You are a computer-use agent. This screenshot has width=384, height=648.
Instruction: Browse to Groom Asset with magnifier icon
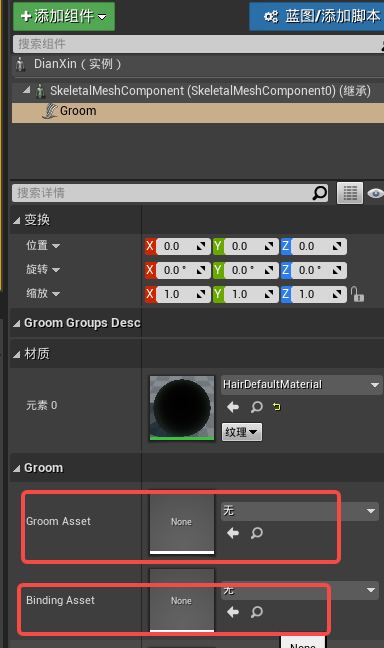(x=257, y=533)
